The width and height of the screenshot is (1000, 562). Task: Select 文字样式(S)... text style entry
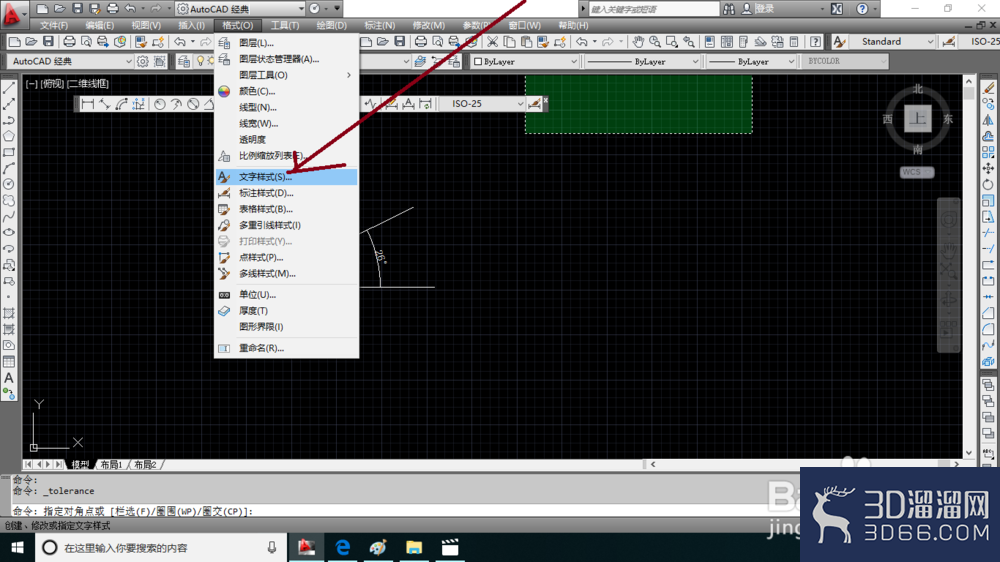286,177
